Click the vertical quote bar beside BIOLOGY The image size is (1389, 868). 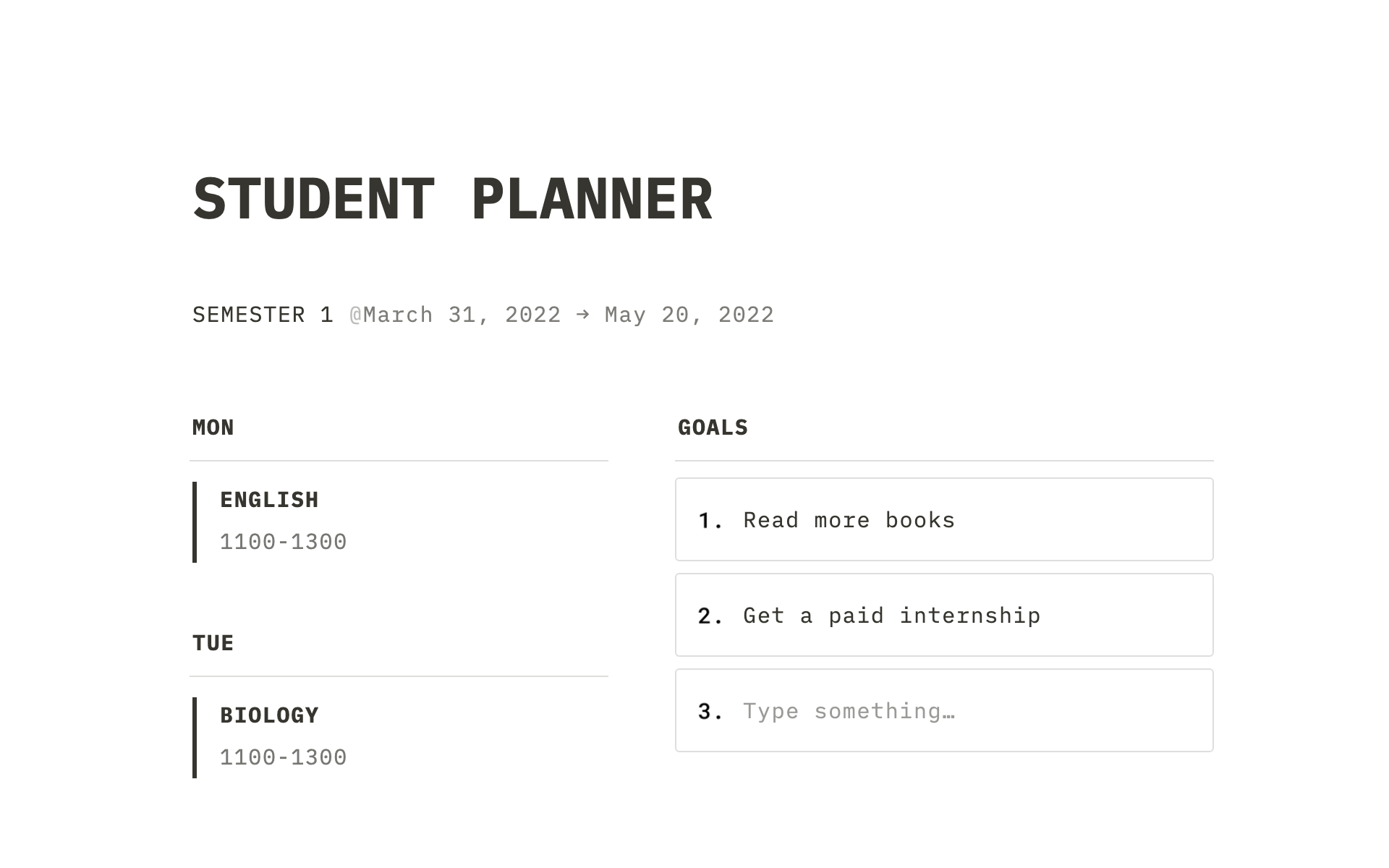tap(195, 737)
